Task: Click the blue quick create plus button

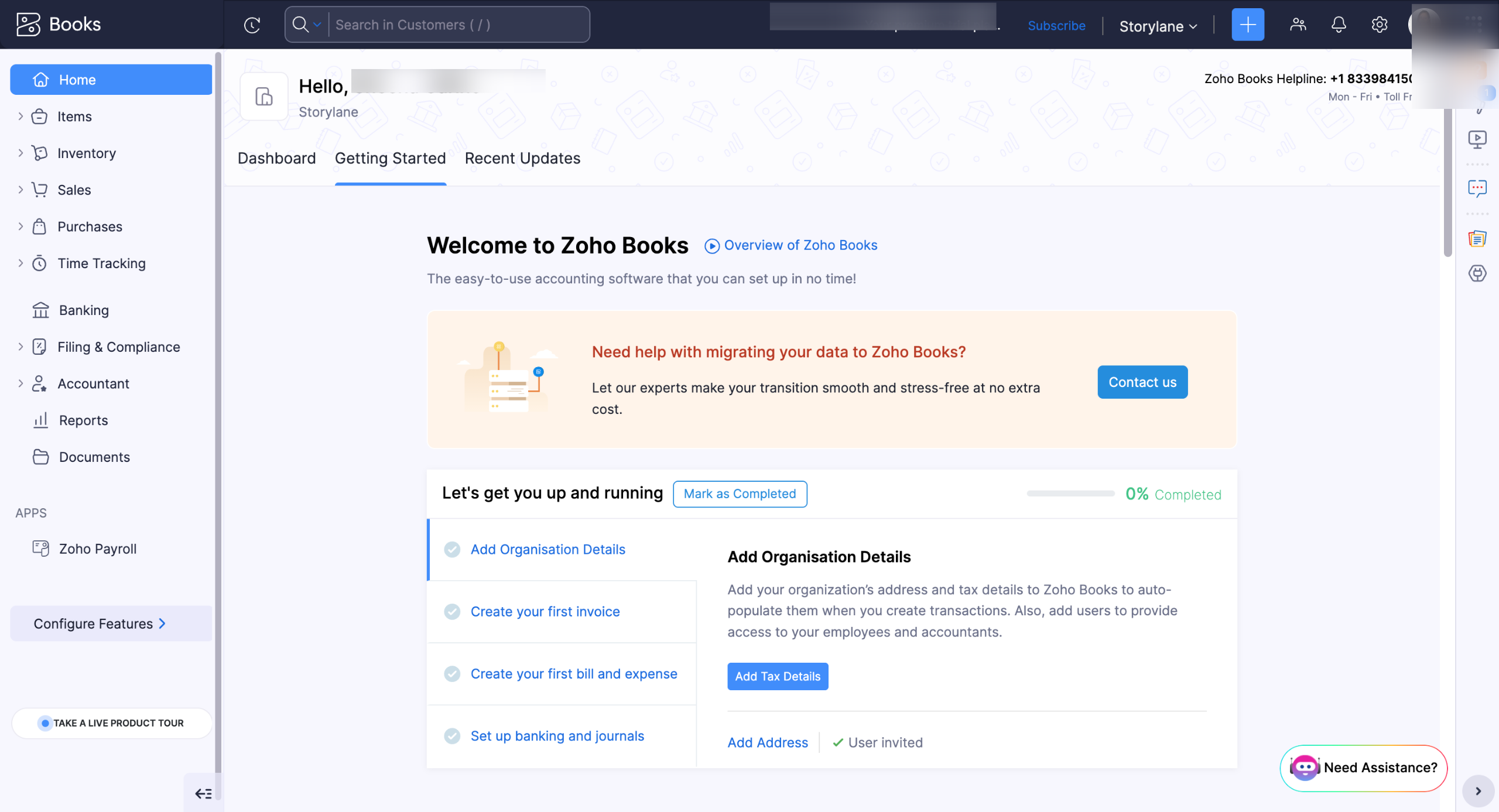Action: (x=1247, y=25)
